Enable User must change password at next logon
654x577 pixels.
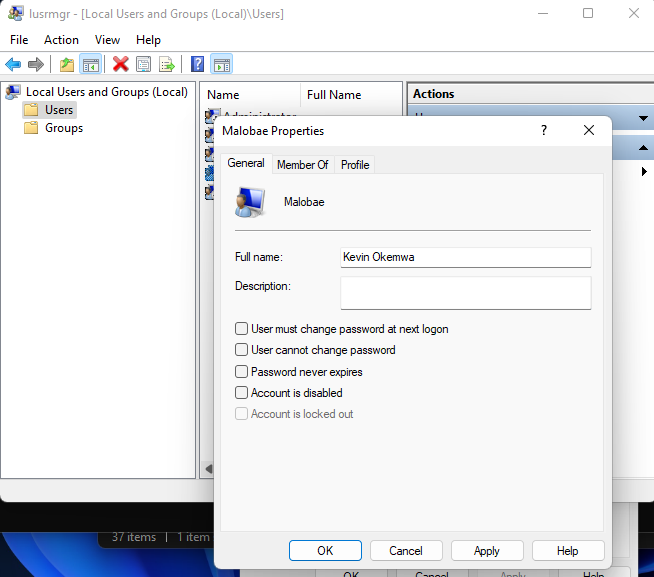[241, 329]
